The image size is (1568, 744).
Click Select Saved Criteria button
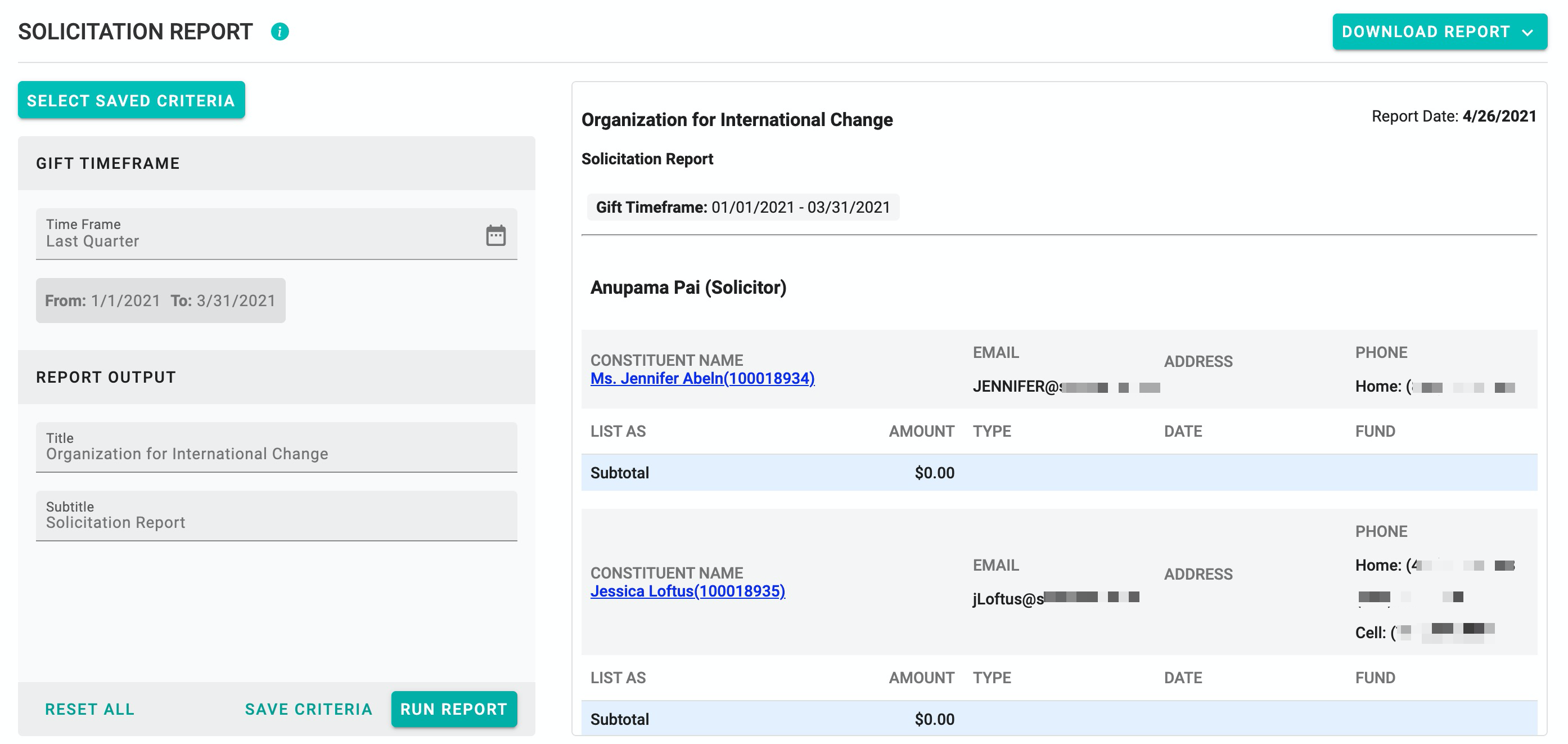click(131, 101)
